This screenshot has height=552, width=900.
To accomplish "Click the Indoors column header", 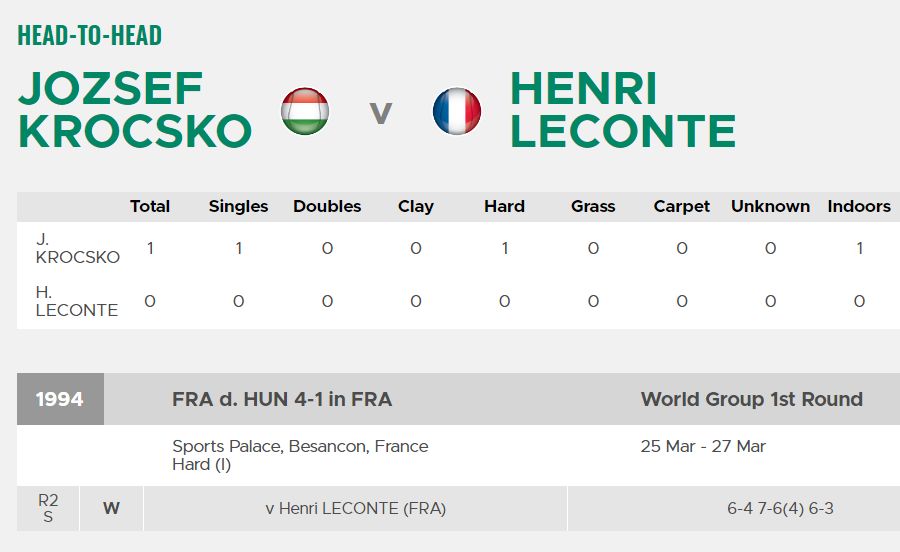I will point(859,207).
